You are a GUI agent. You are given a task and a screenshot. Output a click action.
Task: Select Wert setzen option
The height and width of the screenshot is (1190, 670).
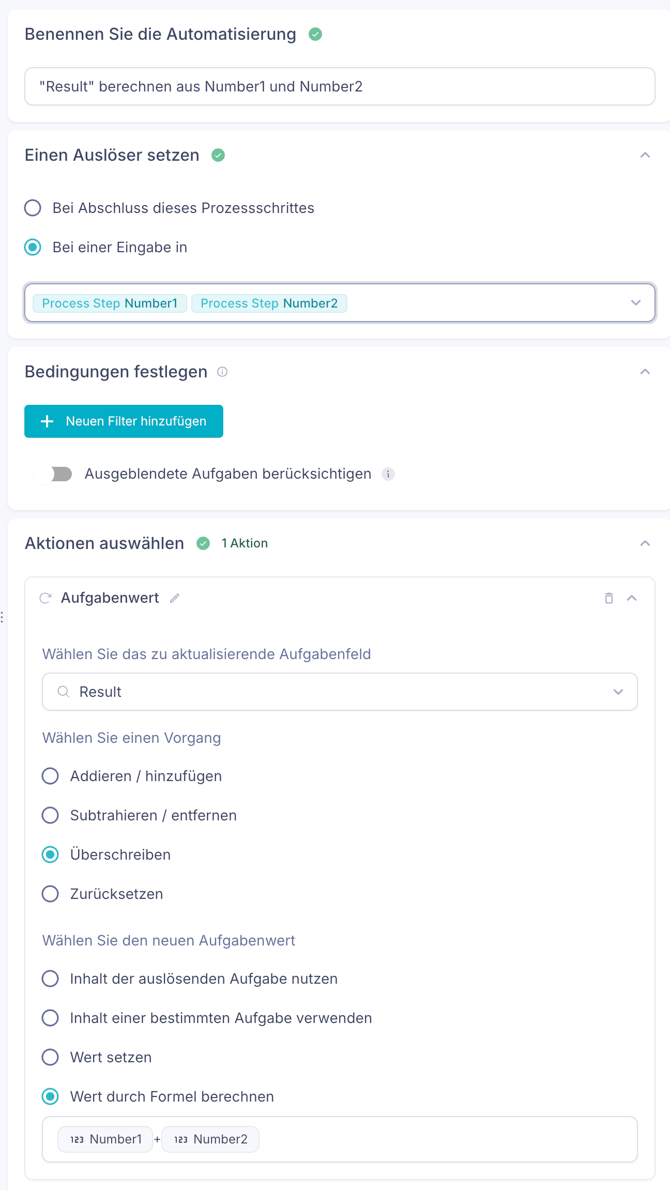pyautogui.click(x=50, y=1057)
